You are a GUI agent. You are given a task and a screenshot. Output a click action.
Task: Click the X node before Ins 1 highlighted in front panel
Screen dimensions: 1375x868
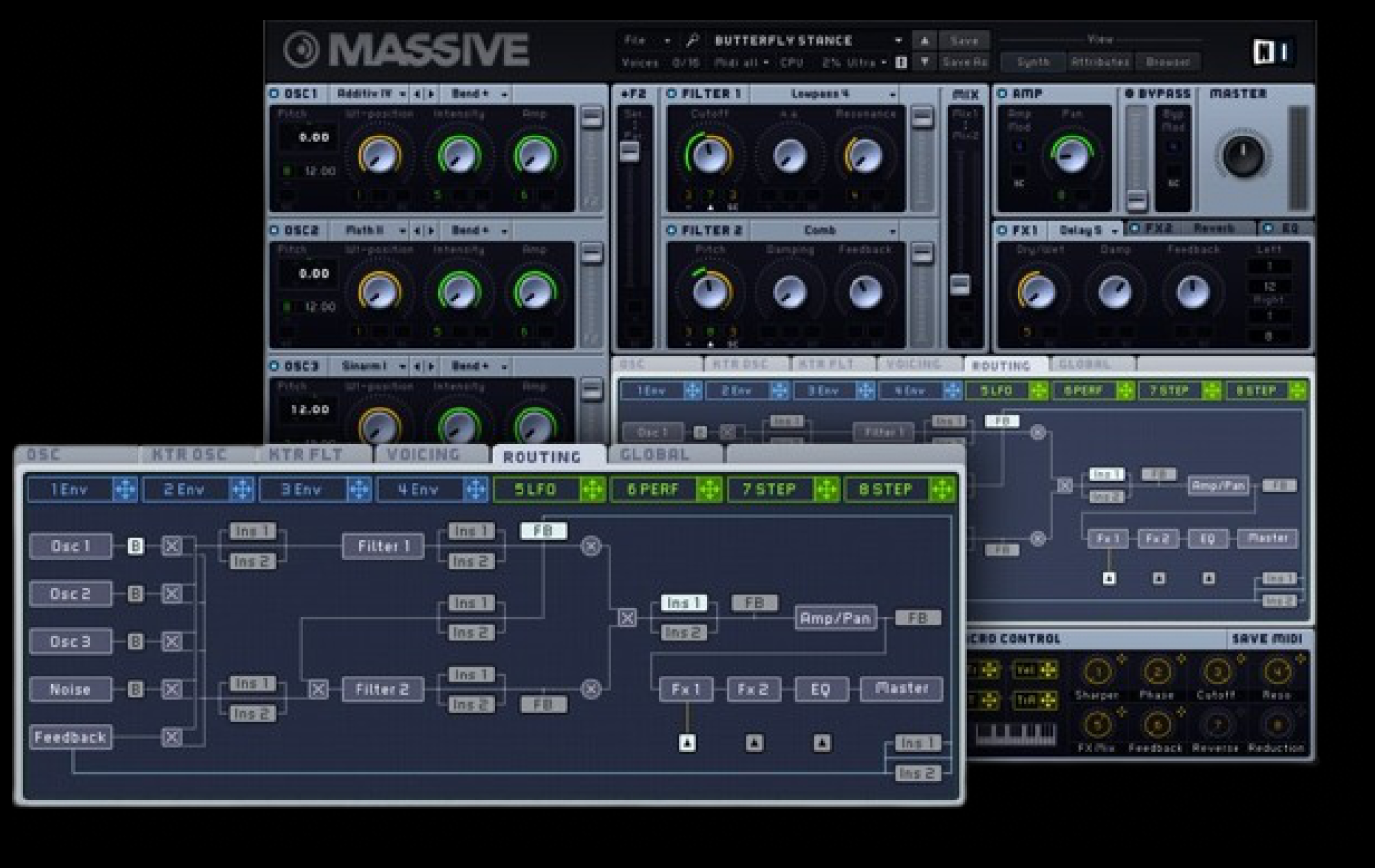pos(627,618)
